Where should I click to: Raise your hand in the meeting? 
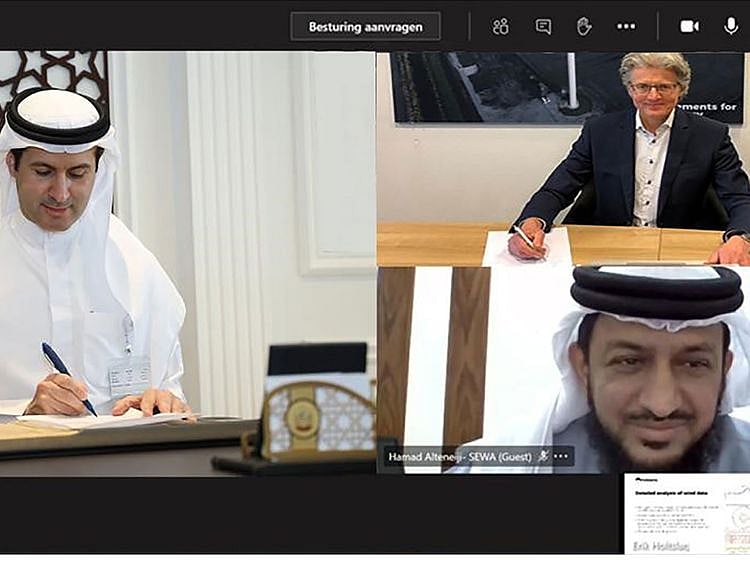tap(584, 27)
